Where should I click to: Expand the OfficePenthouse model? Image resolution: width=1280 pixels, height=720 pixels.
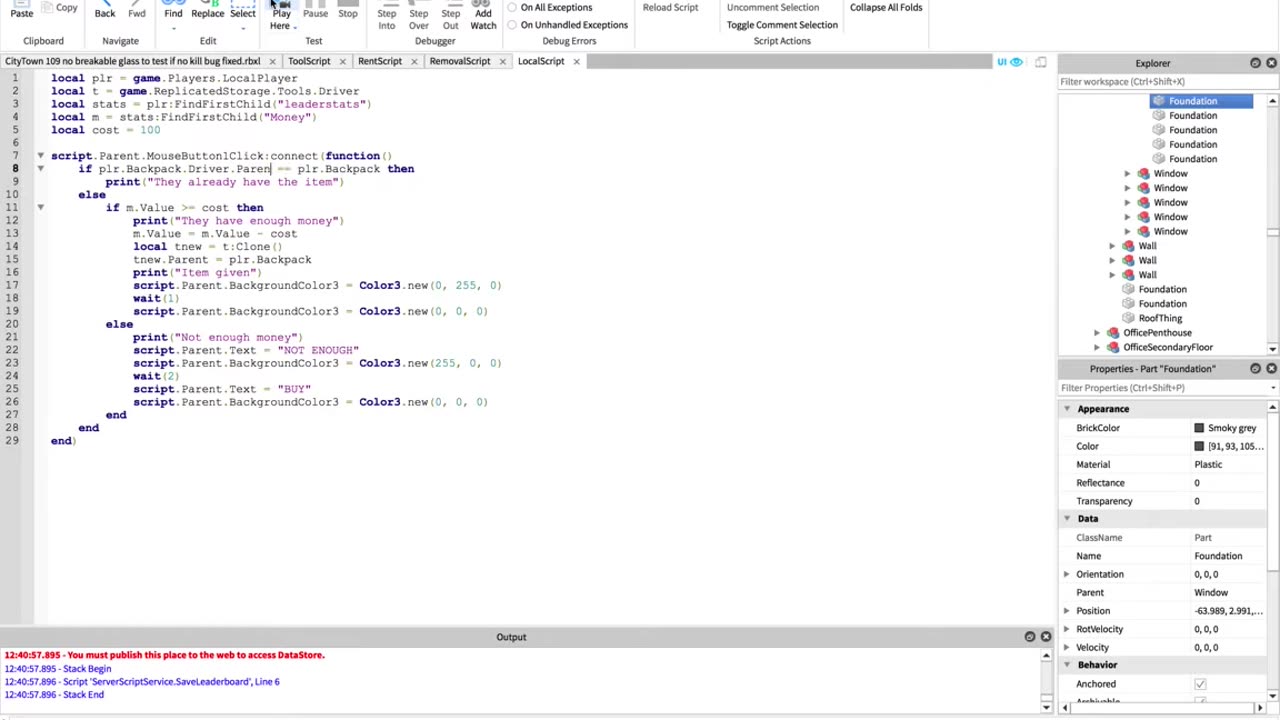click(1097, 333)
